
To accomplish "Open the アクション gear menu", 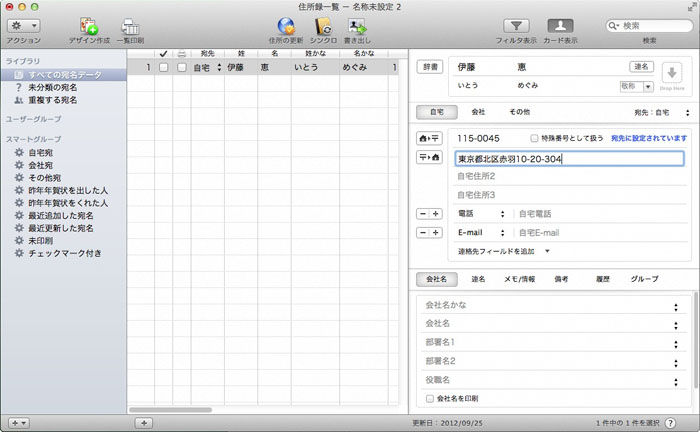I will pos(22,25).
